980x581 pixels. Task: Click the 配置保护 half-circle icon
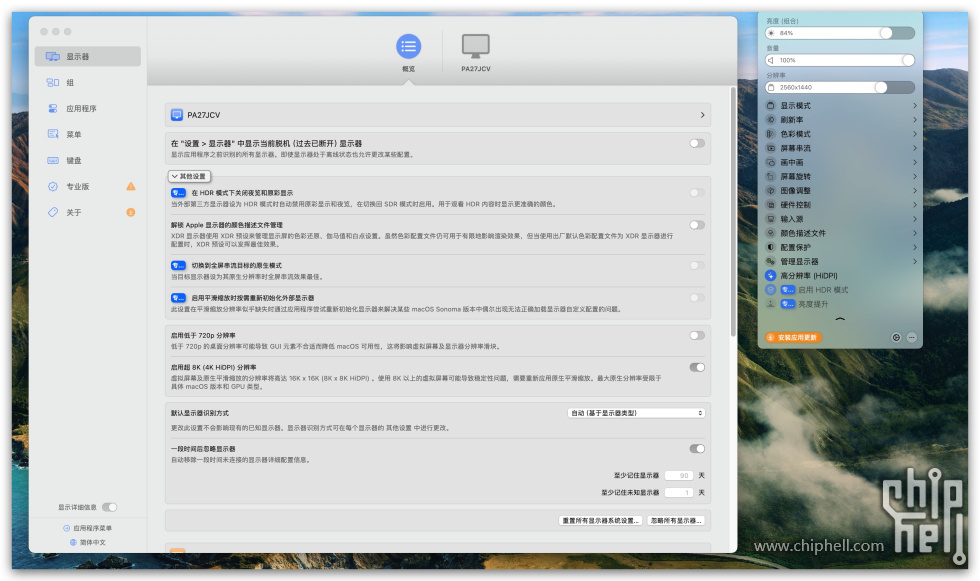coord(771,247)
